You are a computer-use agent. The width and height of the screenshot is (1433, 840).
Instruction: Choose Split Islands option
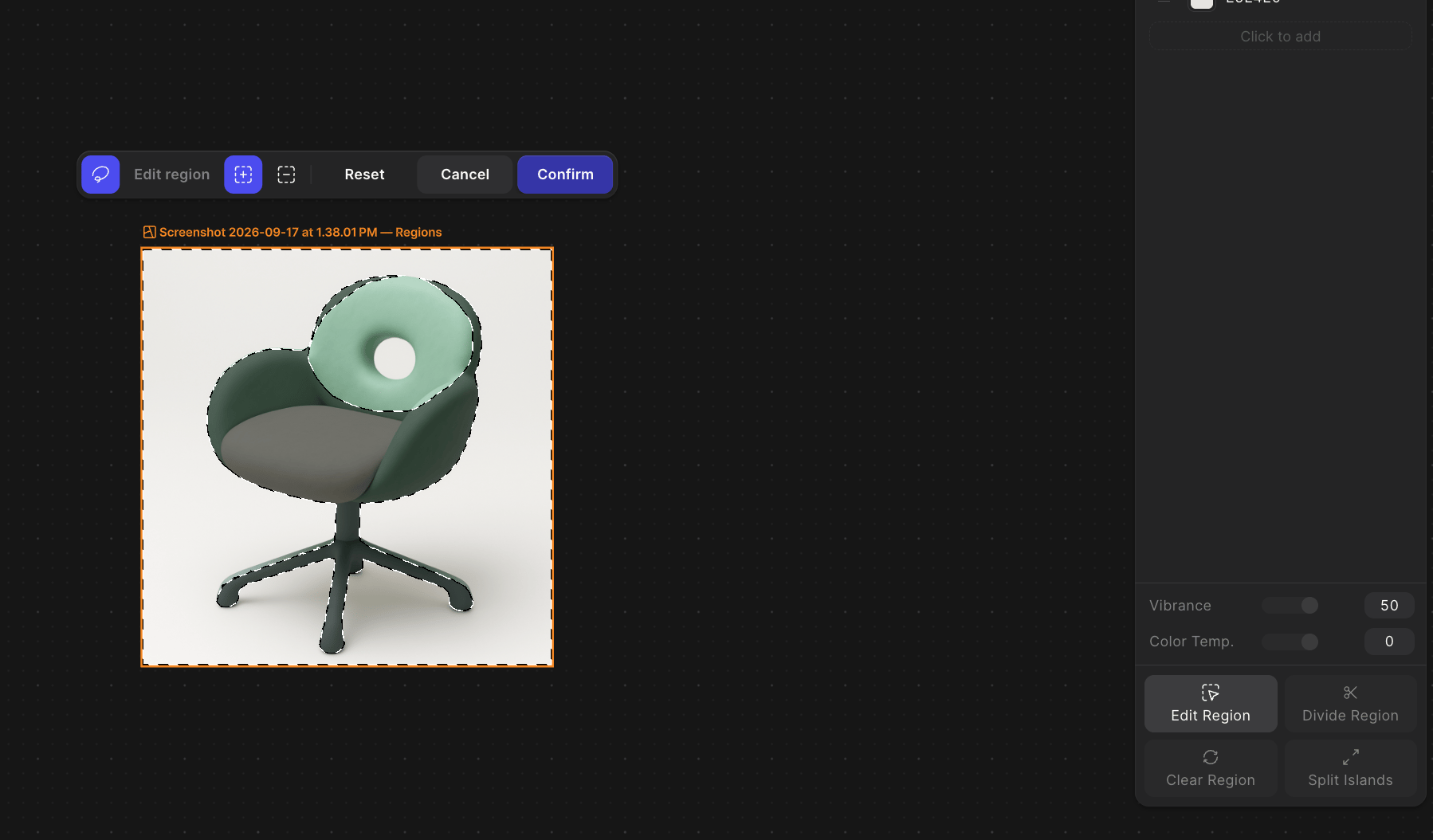(x=1350, y=768)
